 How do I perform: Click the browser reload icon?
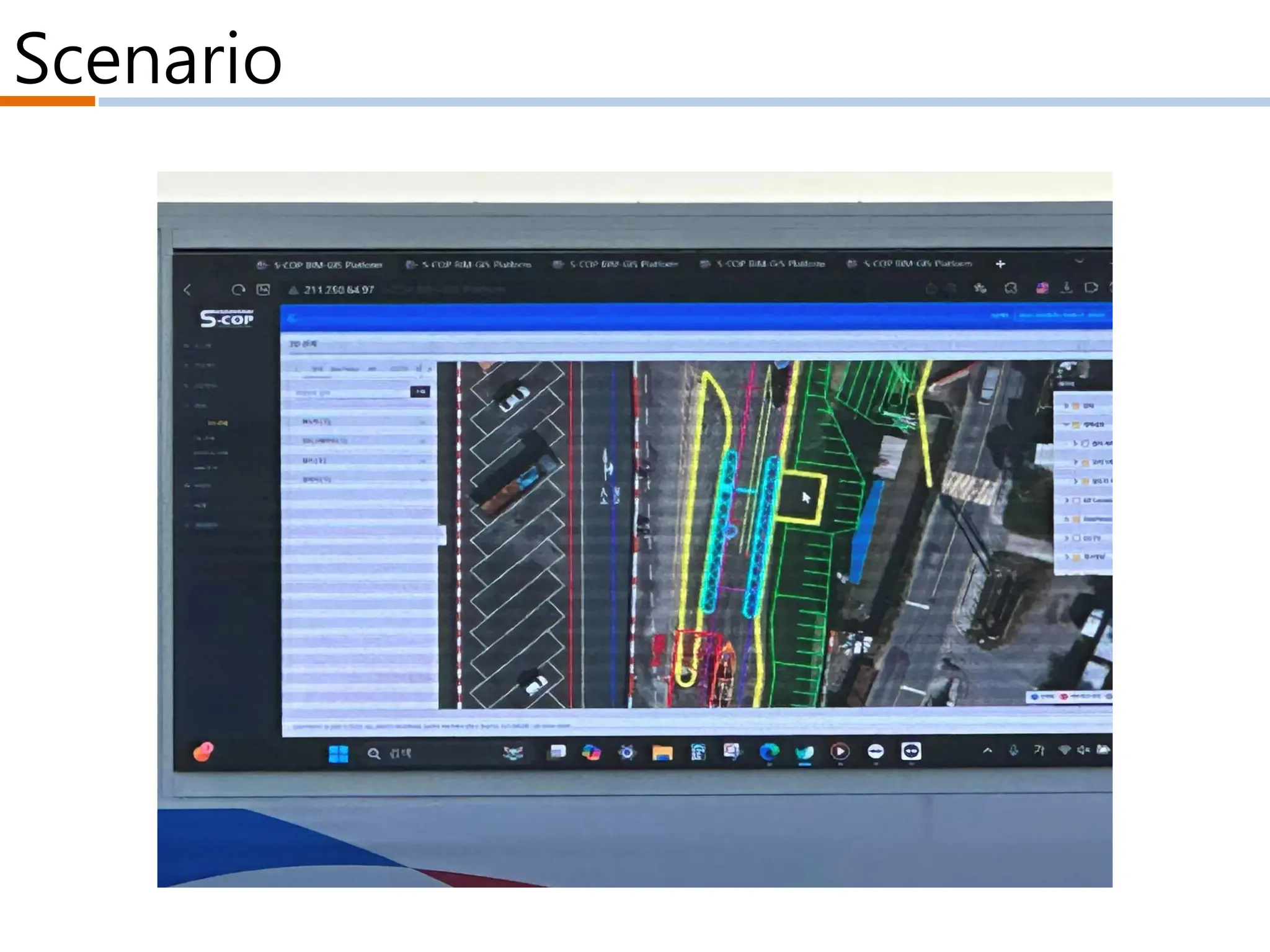238,290
